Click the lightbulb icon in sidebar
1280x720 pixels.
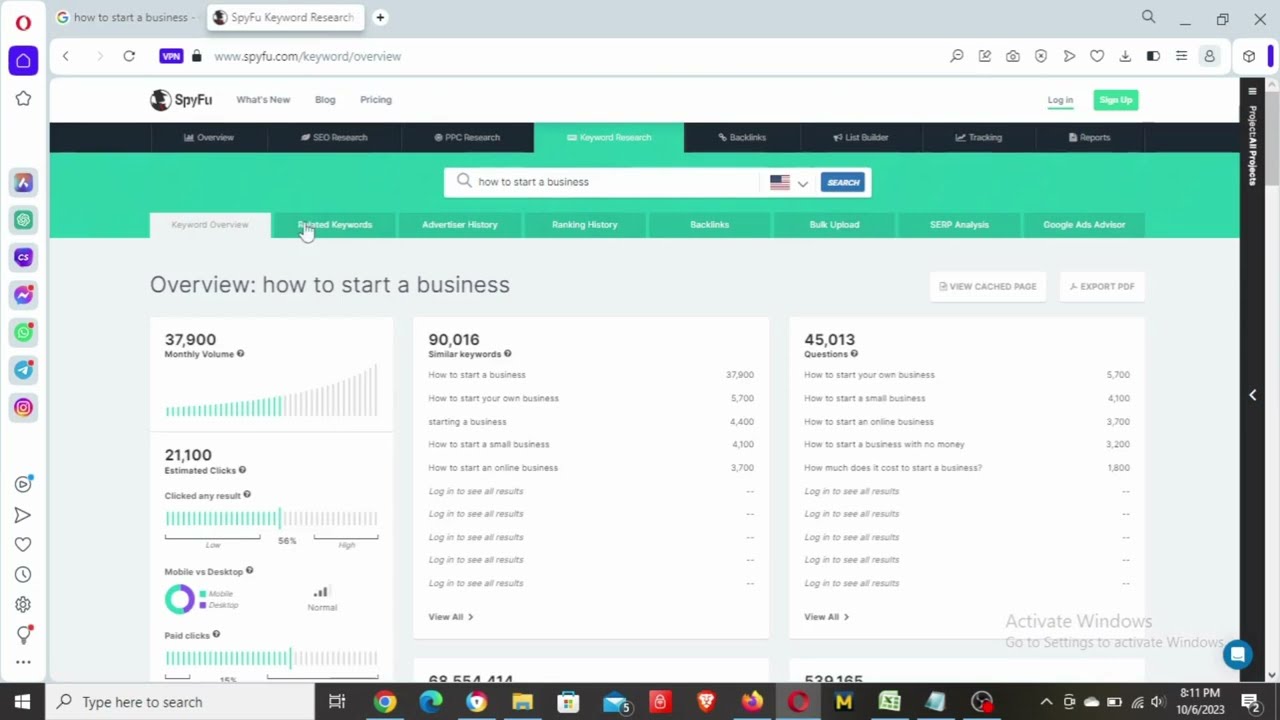23,635
